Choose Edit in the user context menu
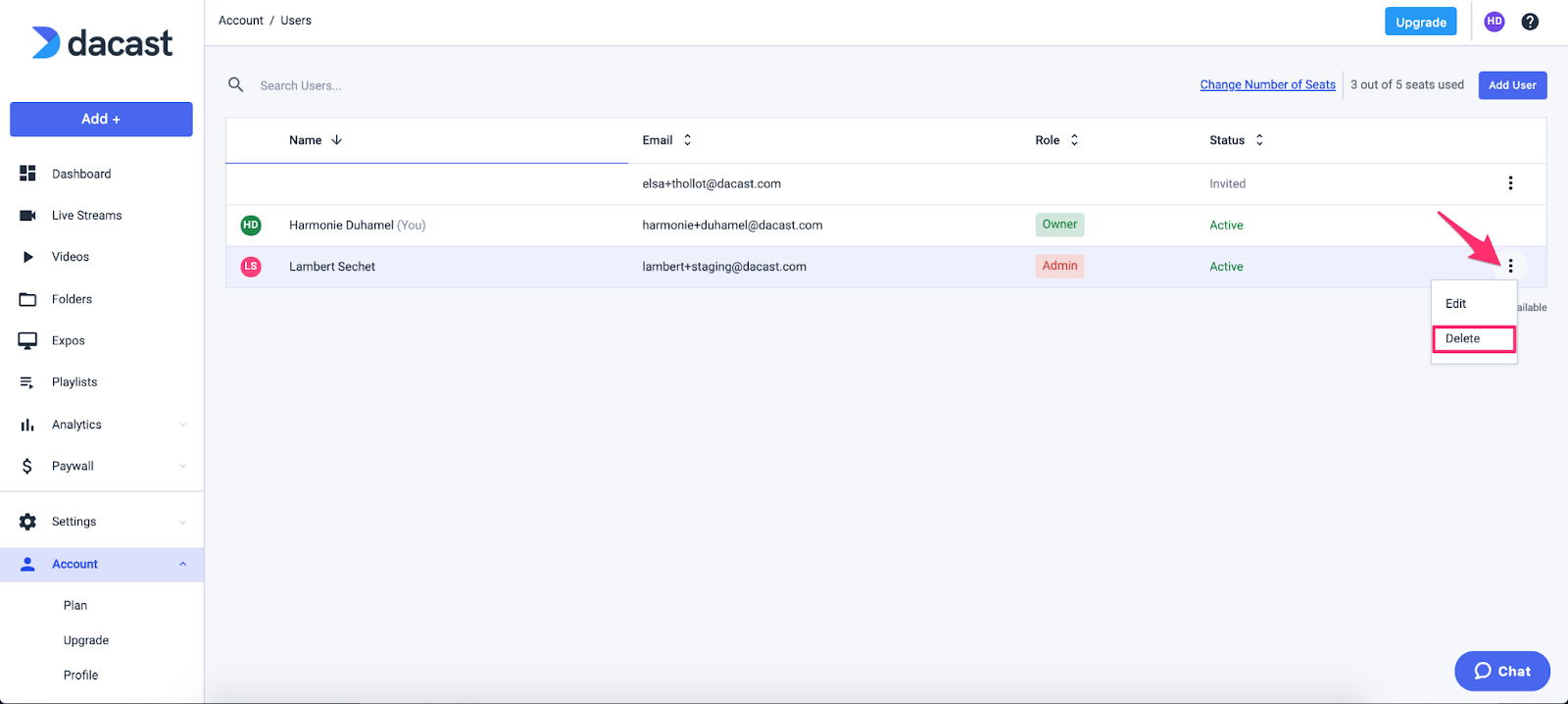1568x704 pixels. (x=1456, y=304)
